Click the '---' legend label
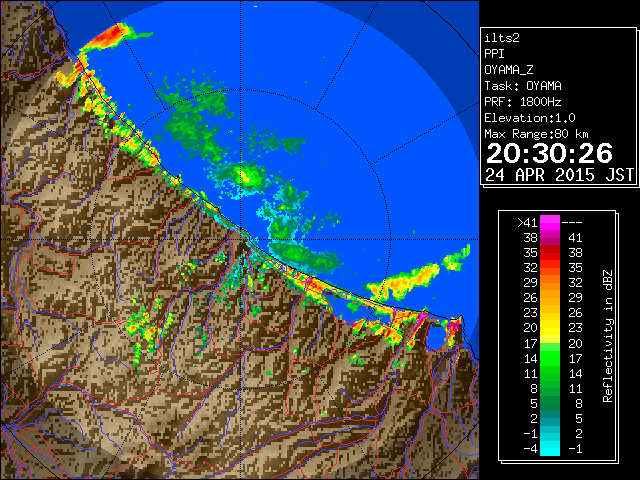The image size is (640, 480). pyautogui.click(x=572, y=223)
